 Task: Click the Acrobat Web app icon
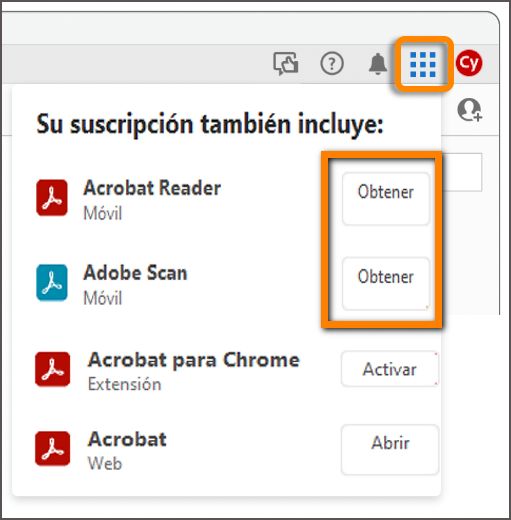pos(52,448)
